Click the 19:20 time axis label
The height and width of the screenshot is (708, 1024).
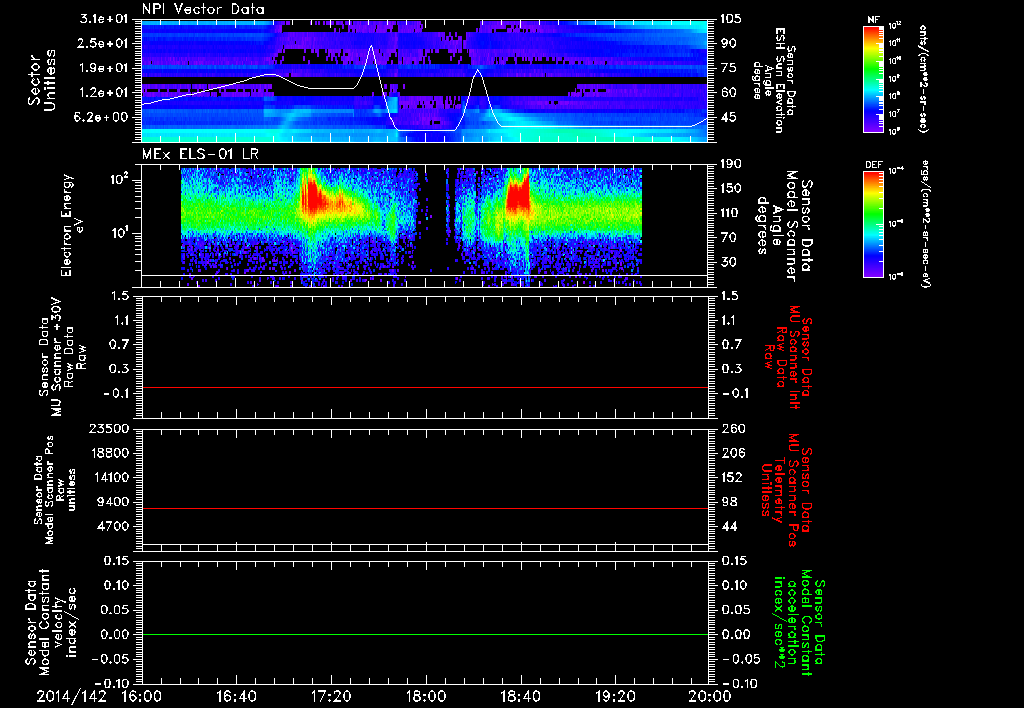point(615,696)
